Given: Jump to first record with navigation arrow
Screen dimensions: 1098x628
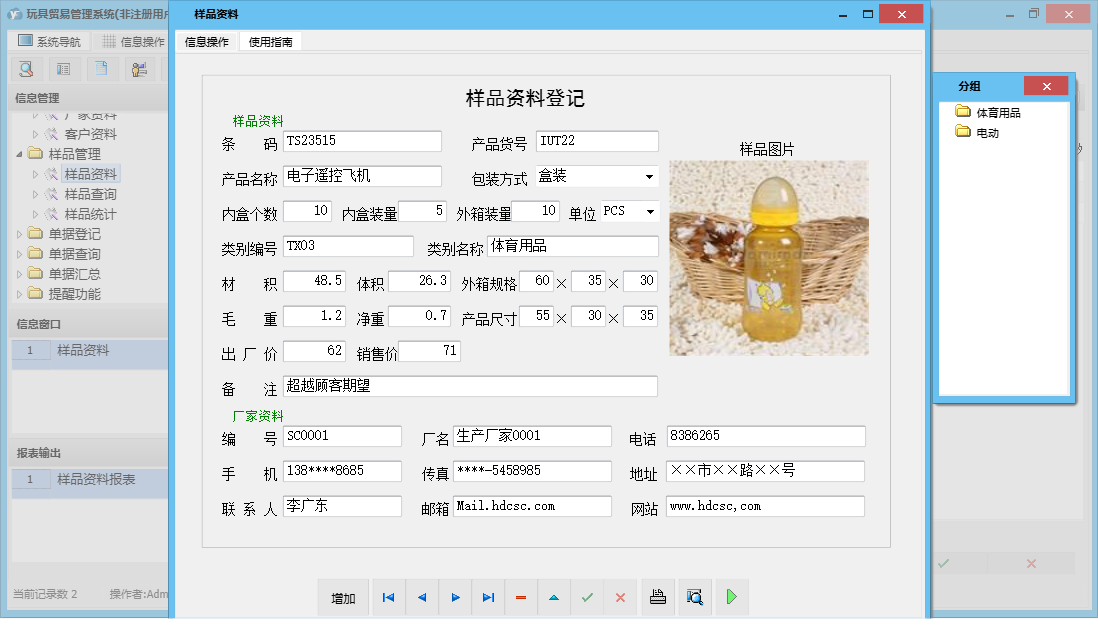Looking at the screenshot, I should [388, 597].
